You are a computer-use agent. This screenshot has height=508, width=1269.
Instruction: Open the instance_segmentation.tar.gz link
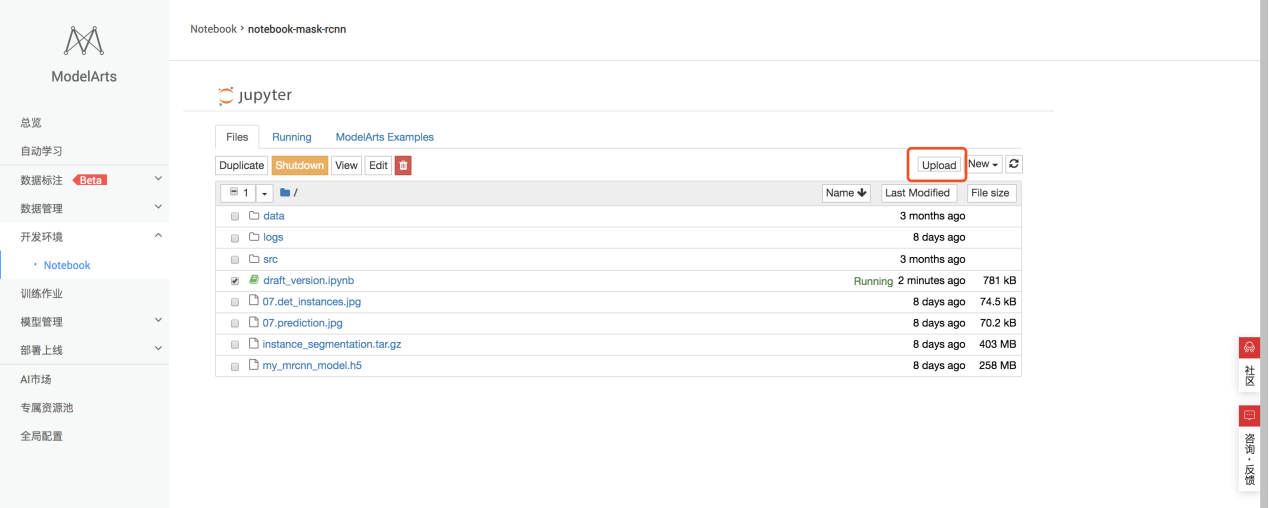coord(332,345)
